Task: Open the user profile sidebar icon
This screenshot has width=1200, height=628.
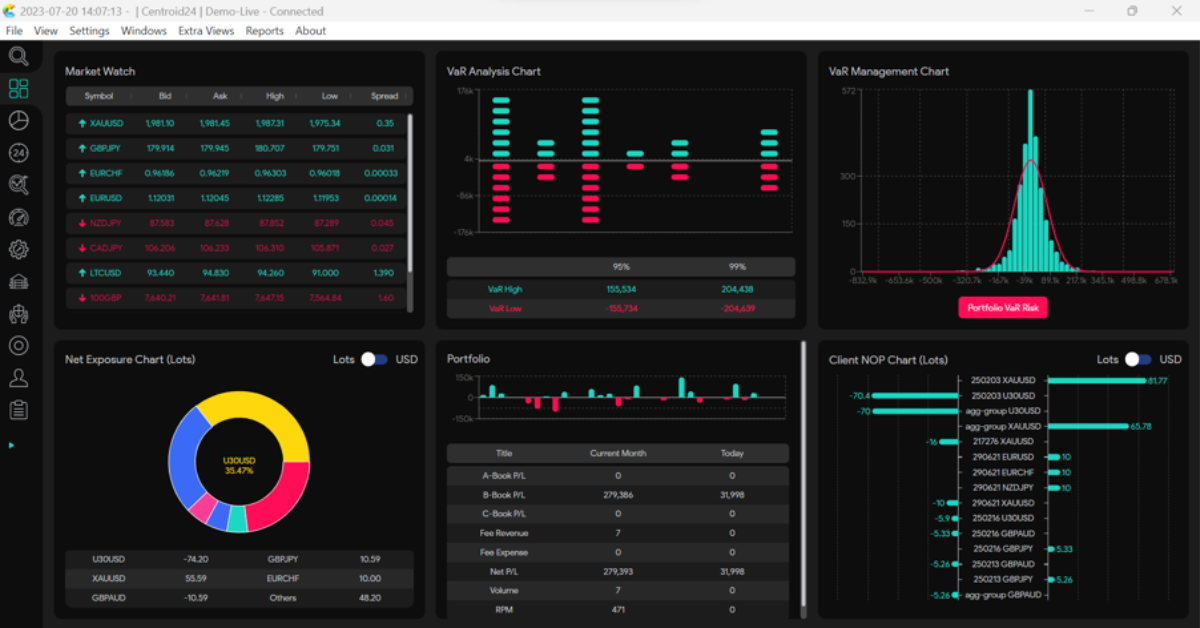Action: [18, 378]
